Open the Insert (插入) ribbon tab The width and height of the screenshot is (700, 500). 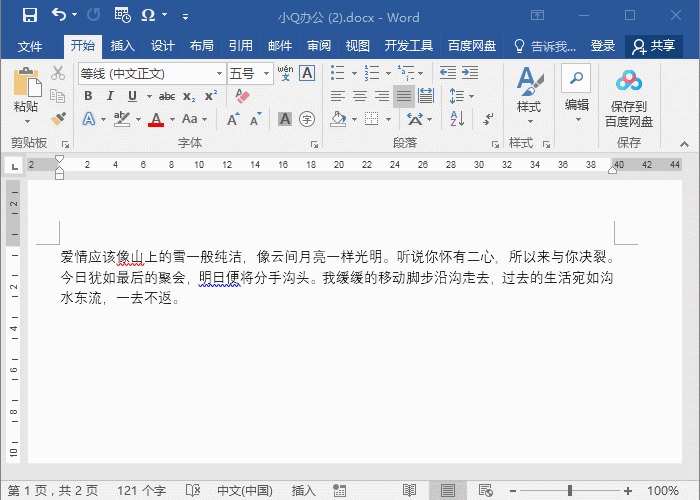tap(122, 46)
